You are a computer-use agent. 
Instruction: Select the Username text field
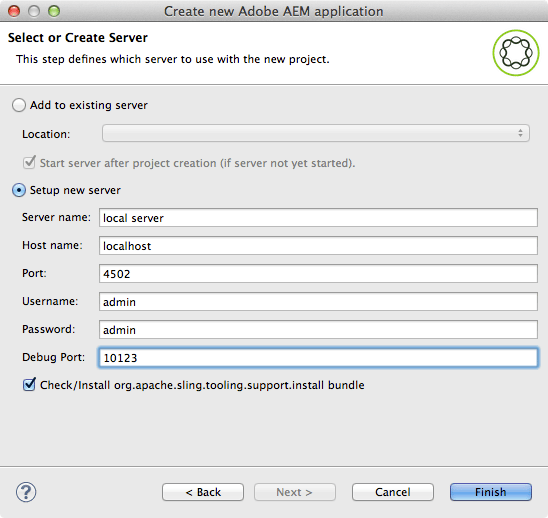(318, 302)
